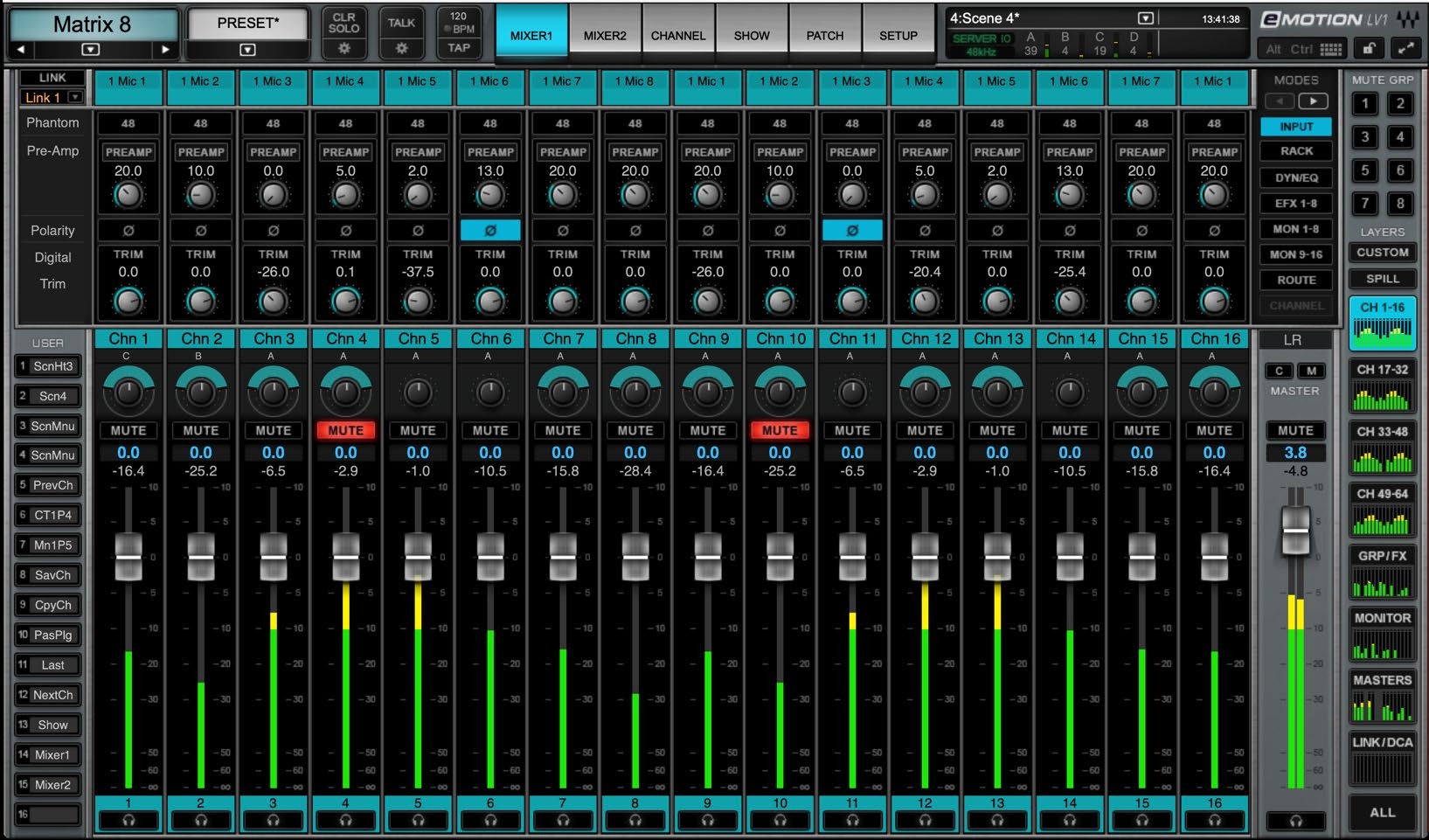The width and height of the screenshot is (1429, 840).
Task: Click the lock screen padlock icon
Action: [x=1369, y=49]
